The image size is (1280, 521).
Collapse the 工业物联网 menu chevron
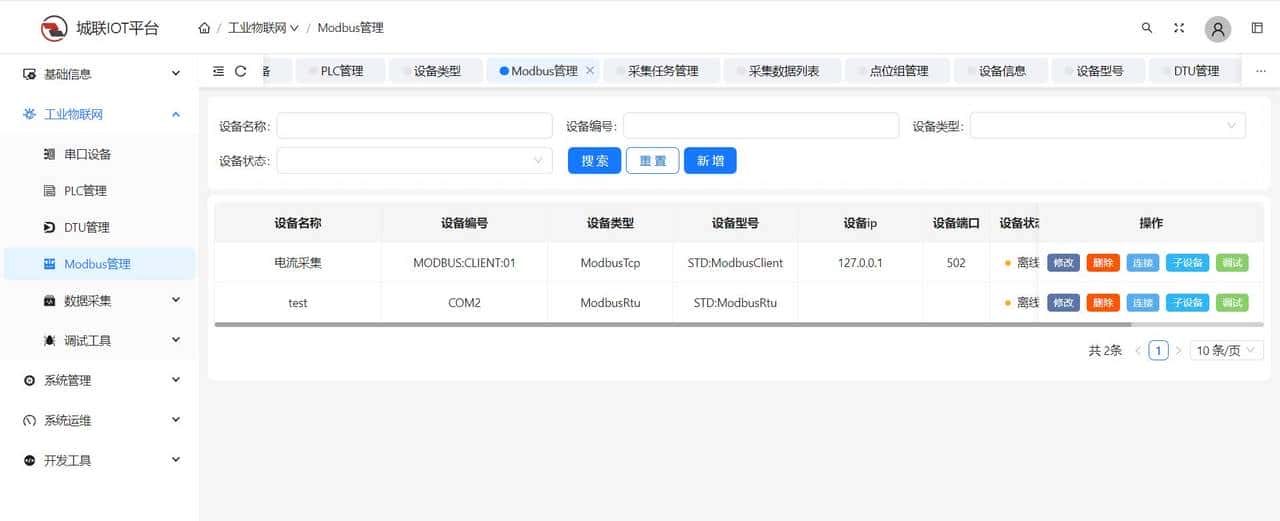point(176,114)
